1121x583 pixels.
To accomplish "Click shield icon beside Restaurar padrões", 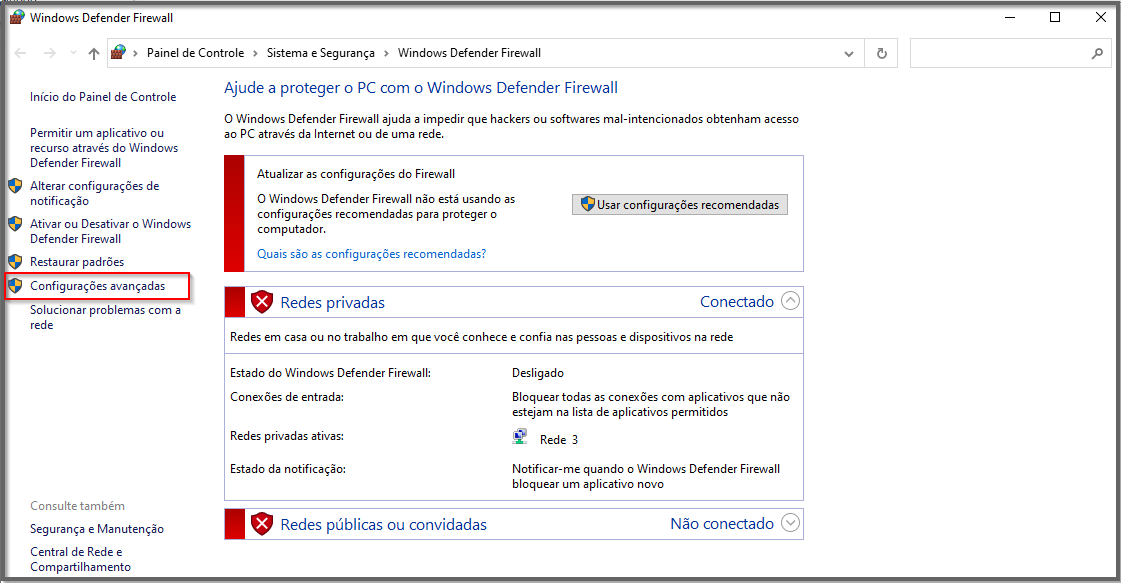I will 15,262.
